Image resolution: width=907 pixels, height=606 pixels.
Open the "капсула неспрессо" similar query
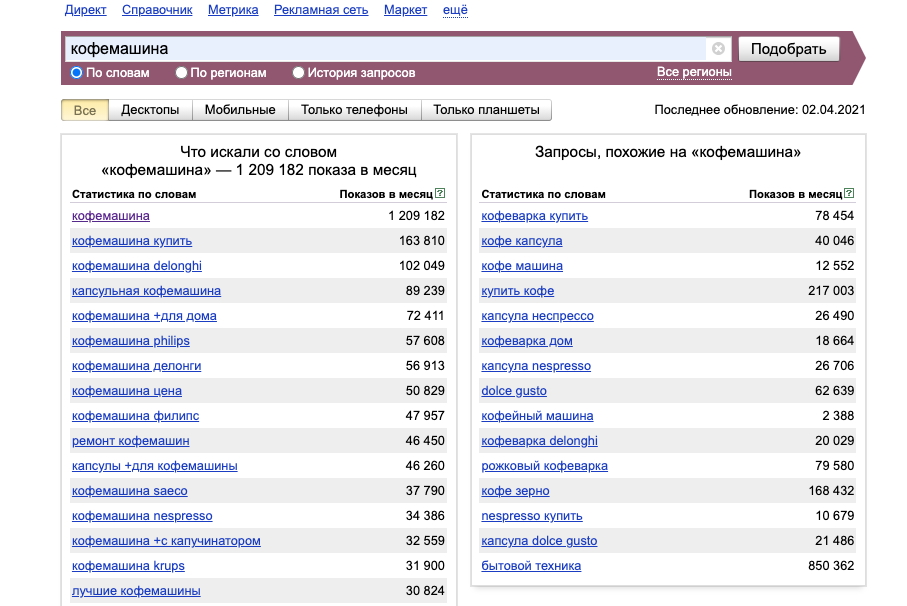tap(537, 316)
